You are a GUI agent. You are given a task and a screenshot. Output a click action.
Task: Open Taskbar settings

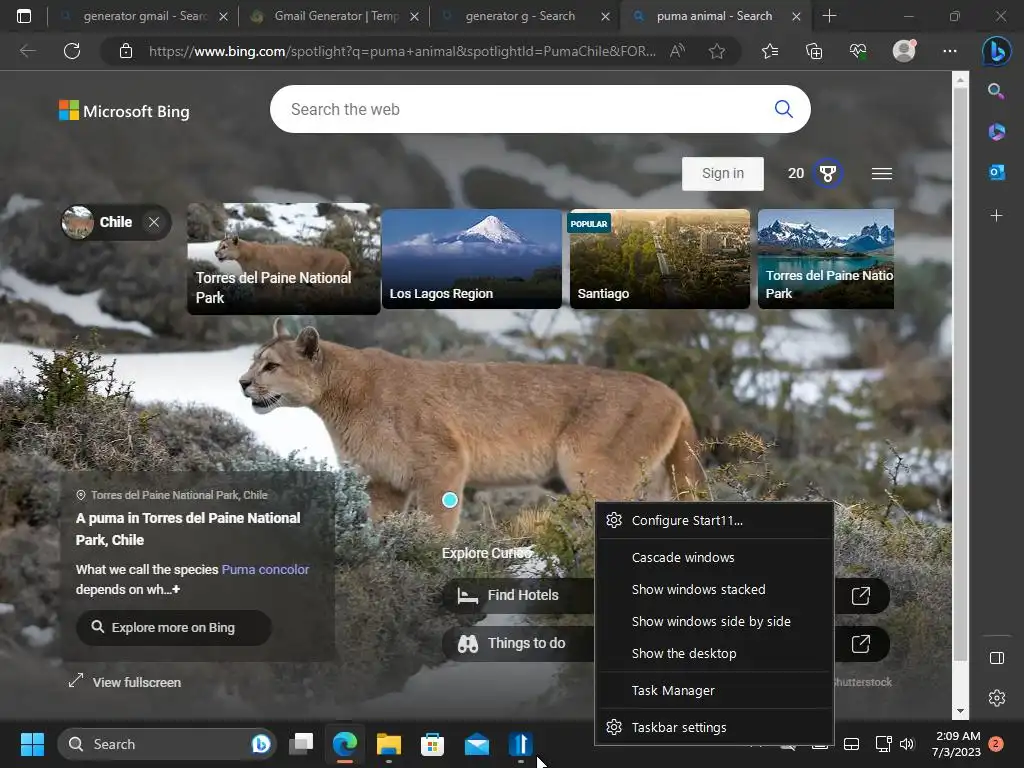(x=713, y=727)
